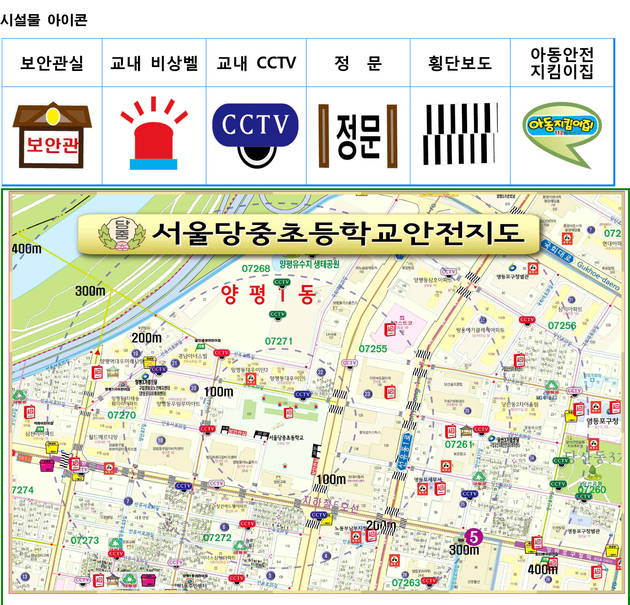The width and height of the screenshot is (630, 605).
Task: Select the purple subway line 5 marker
Action: point(474,537)
